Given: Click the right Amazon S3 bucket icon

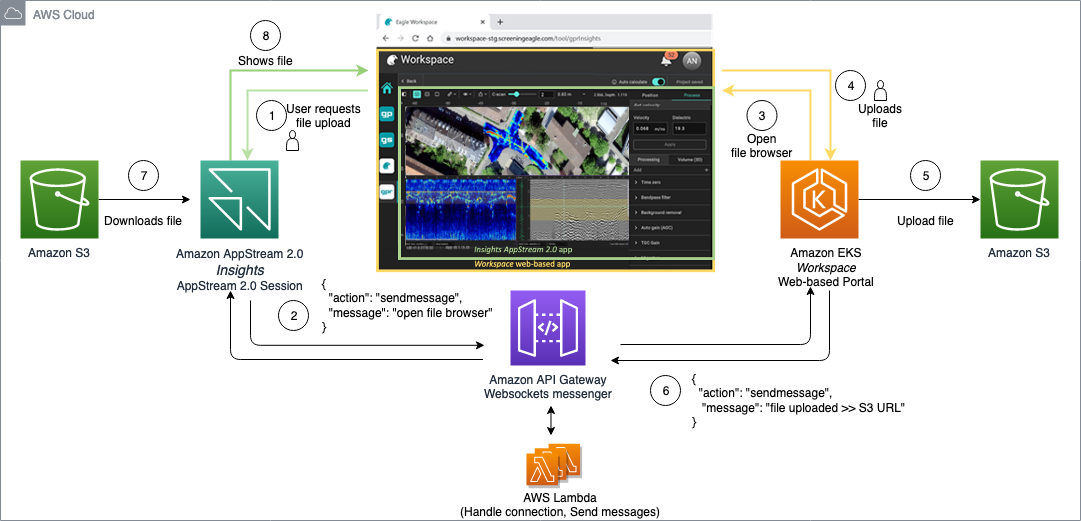Looking at the screenshot, I should (1019, 200).
